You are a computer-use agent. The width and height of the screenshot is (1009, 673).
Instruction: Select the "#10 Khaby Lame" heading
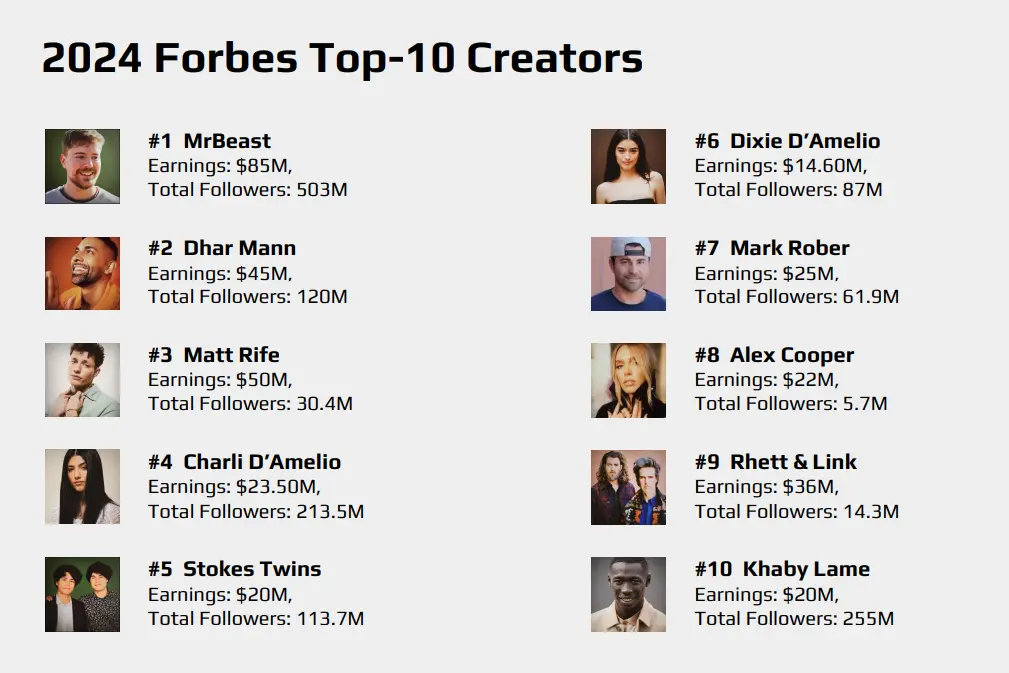781,569
